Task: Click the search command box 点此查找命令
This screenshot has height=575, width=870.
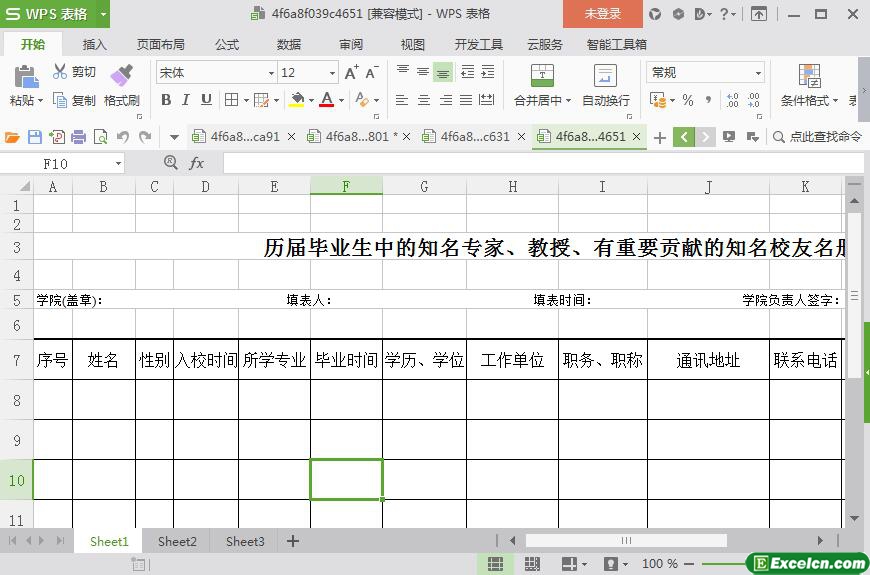Action: tap(817, 137)
